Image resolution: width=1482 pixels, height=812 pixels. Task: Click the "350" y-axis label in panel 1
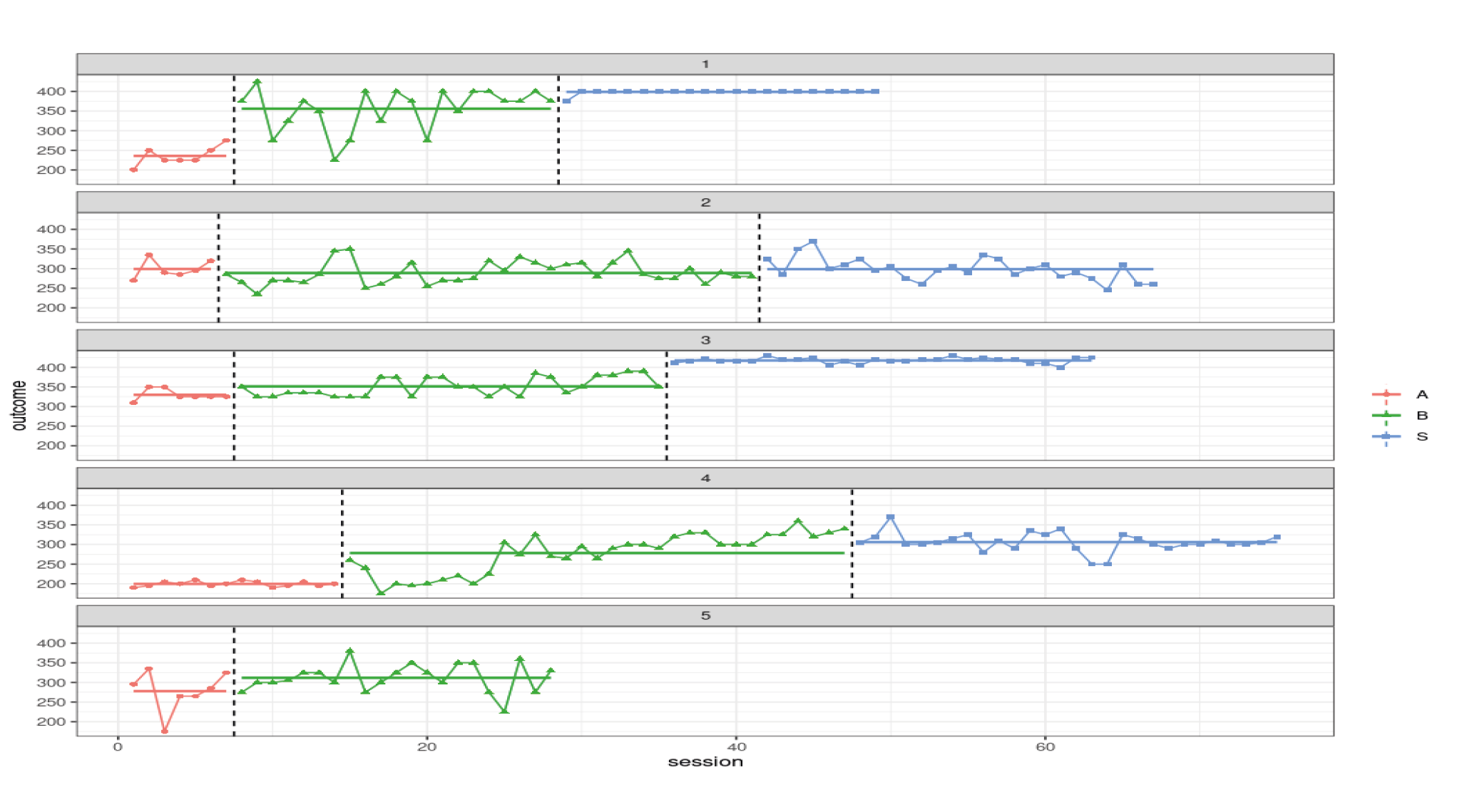51,111
